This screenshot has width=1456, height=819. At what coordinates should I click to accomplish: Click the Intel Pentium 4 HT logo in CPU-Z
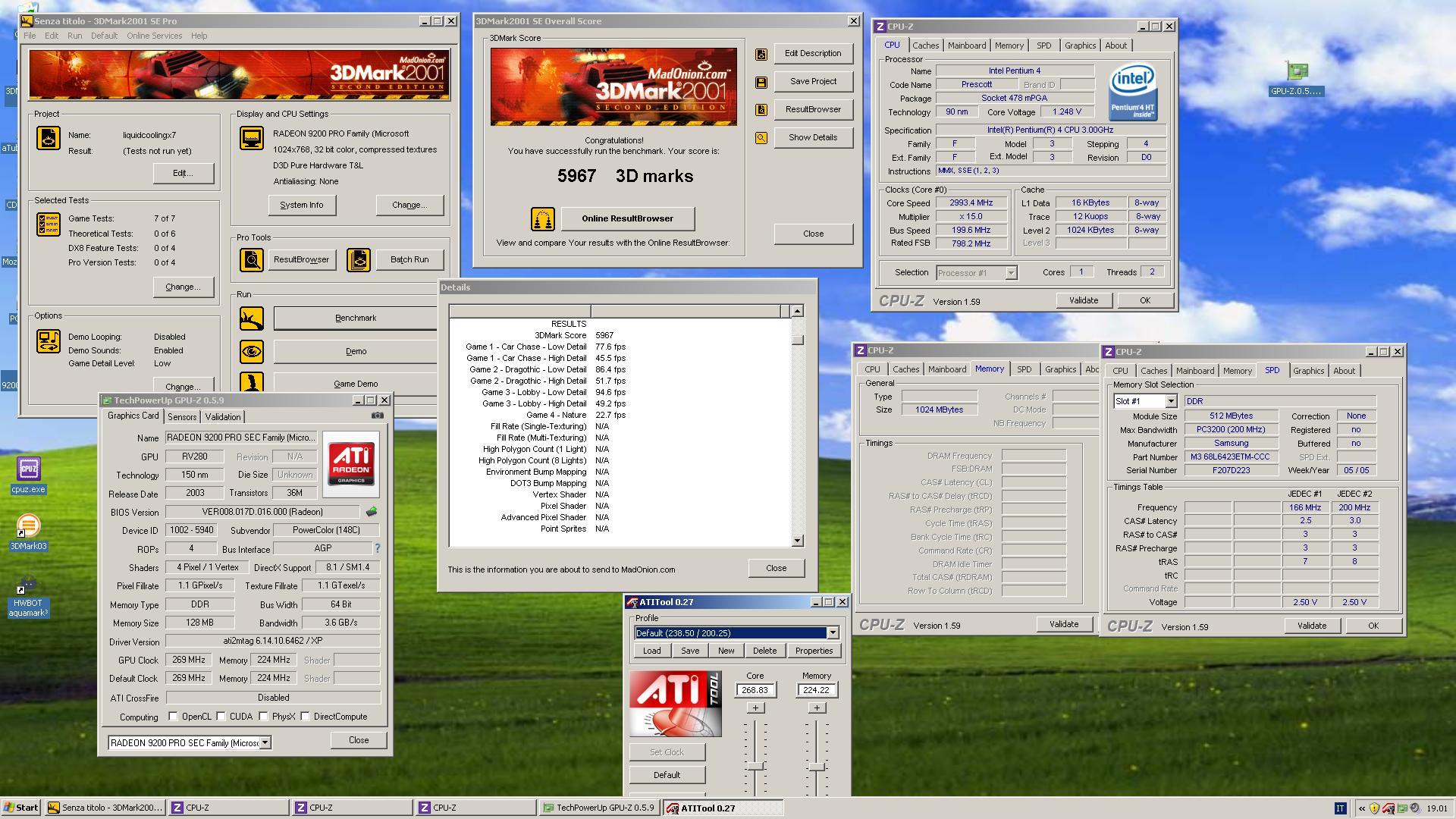1133,93
